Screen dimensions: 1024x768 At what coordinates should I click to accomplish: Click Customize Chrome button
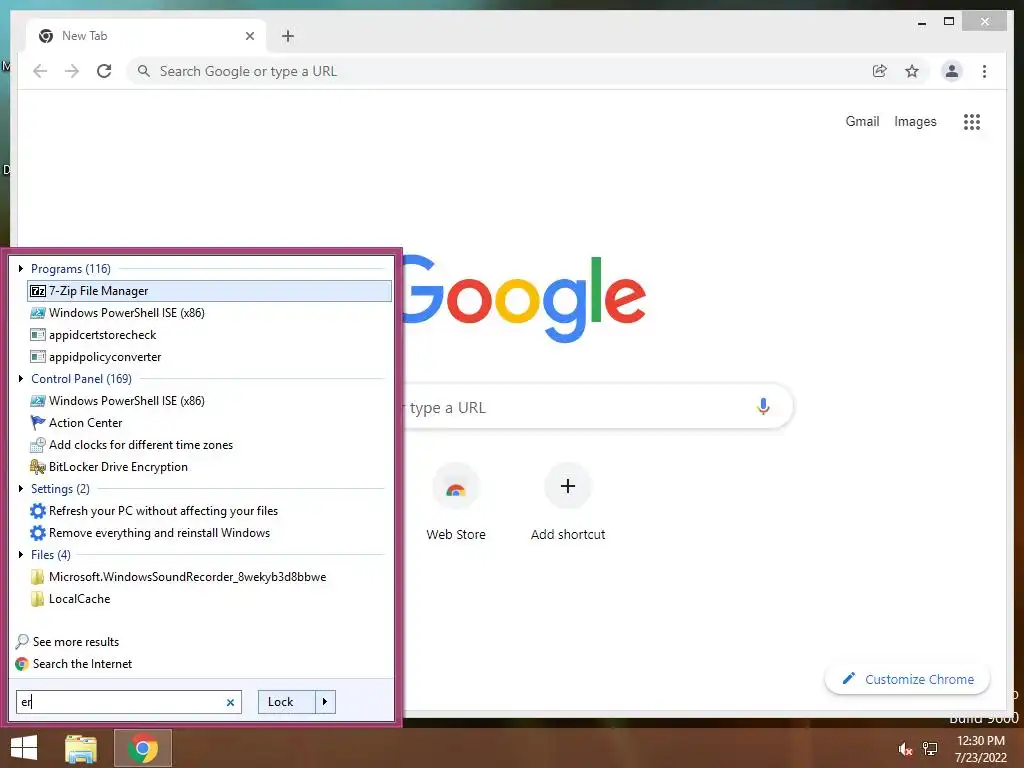(908, 679)
